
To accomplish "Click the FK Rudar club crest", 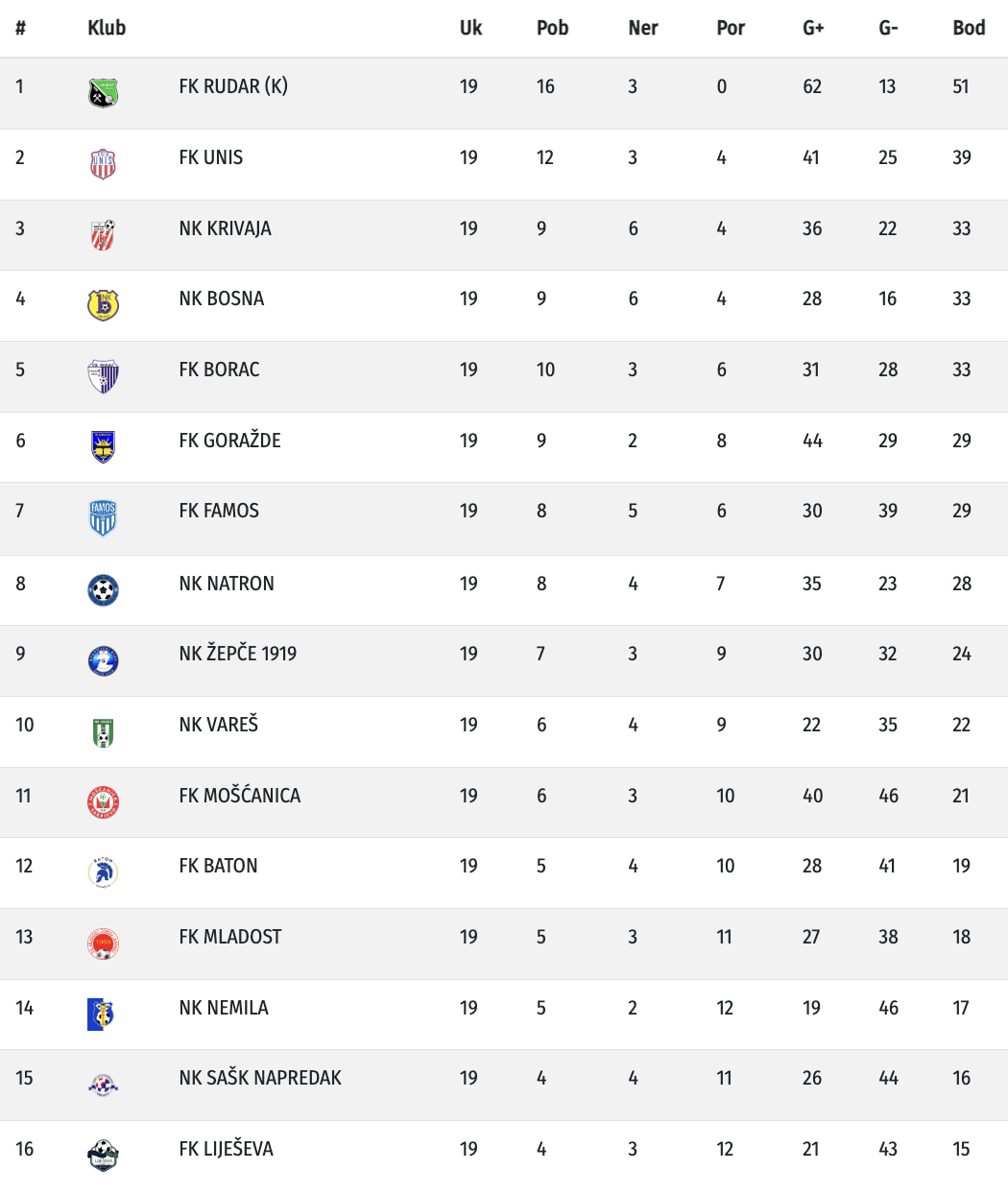I will [103, 93].
